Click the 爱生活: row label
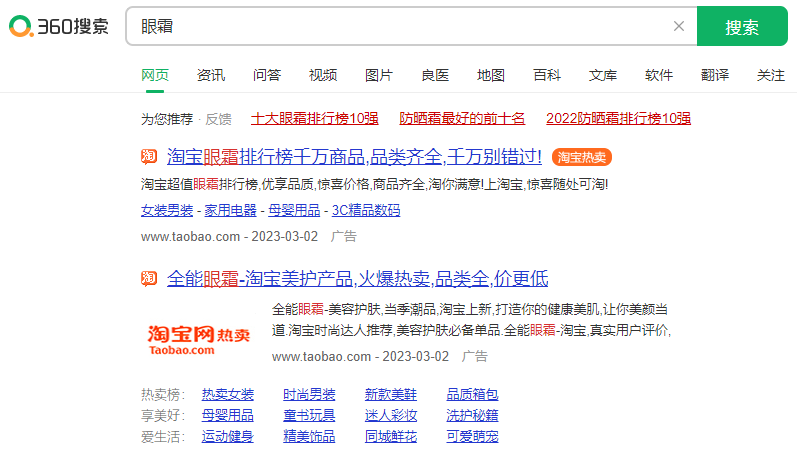 (x=163, y=436)
